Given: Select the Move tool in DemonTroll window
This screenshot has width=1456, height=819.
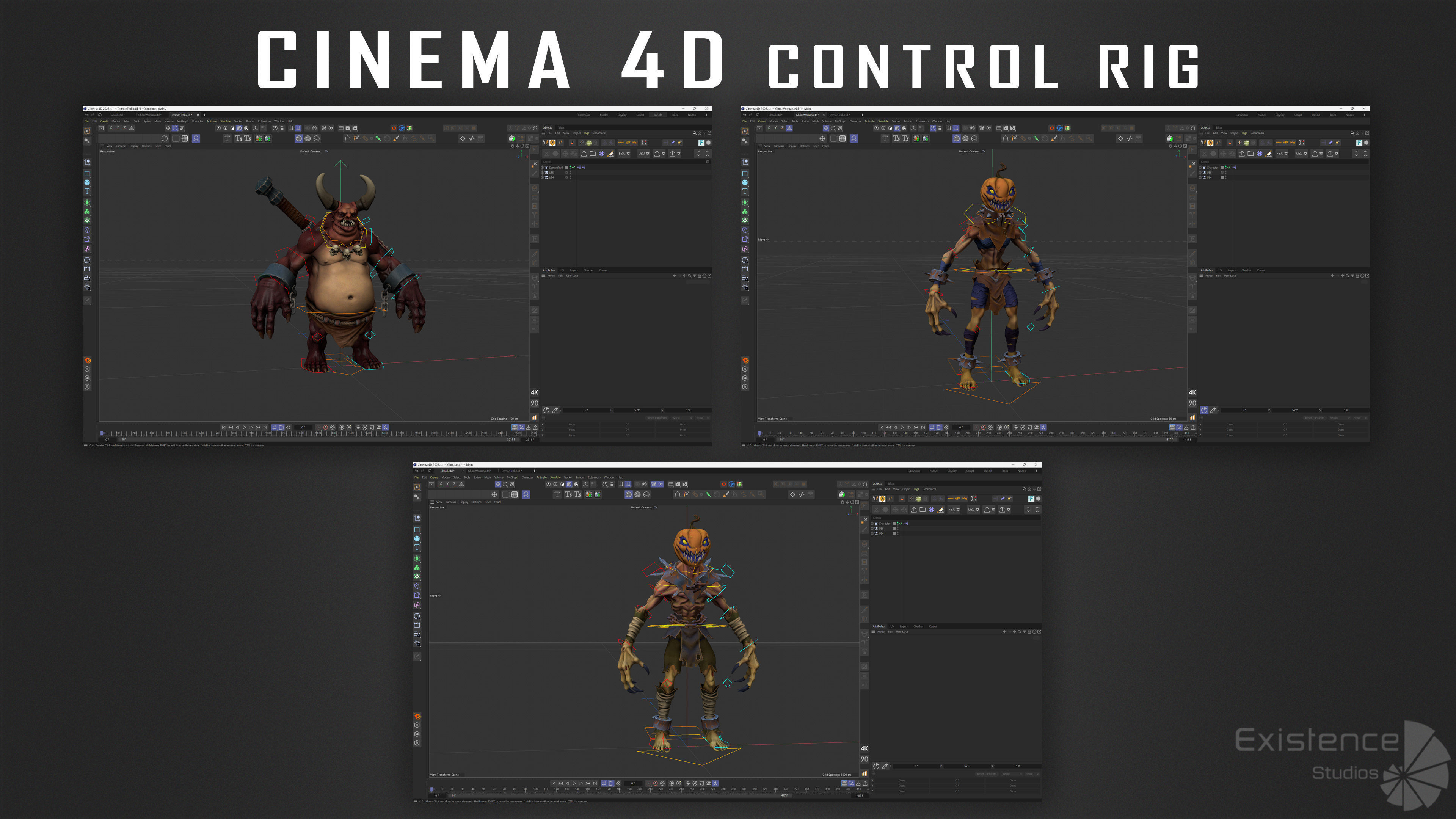Looking at the screenshot, I should [x=168, y=128].
